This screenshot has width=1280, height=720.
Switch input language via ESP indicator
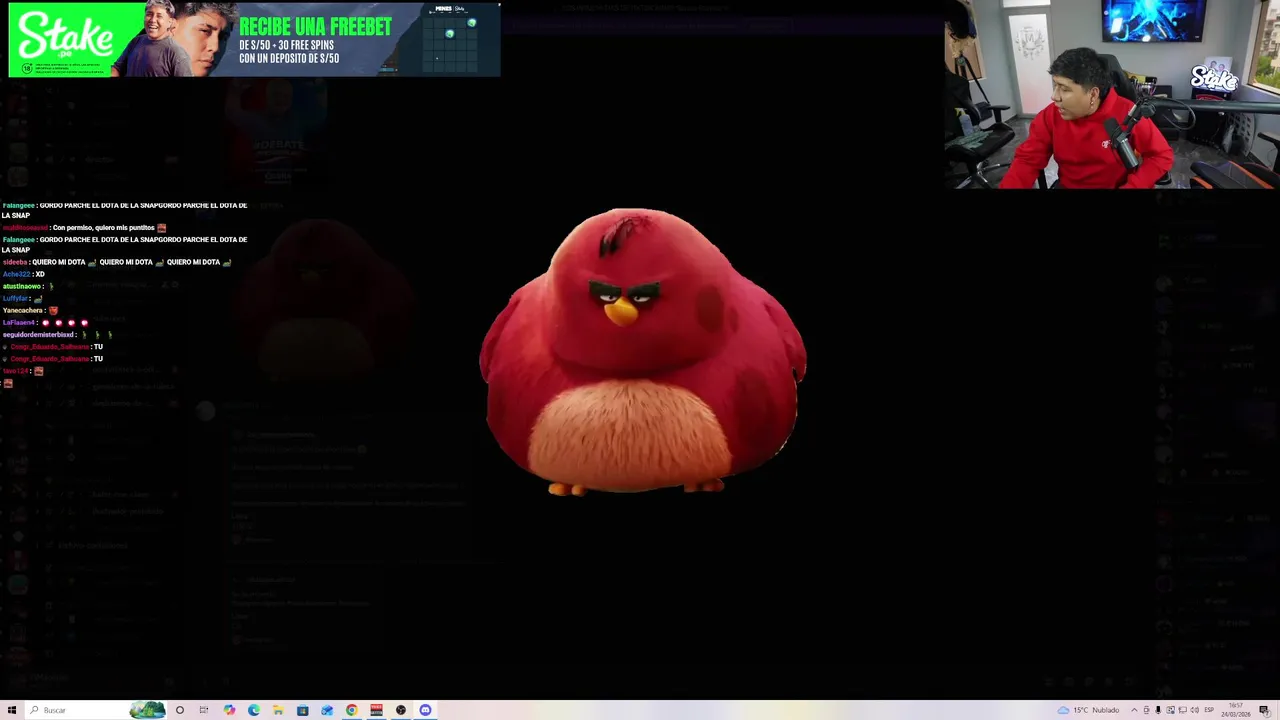tap(1209, 710)
